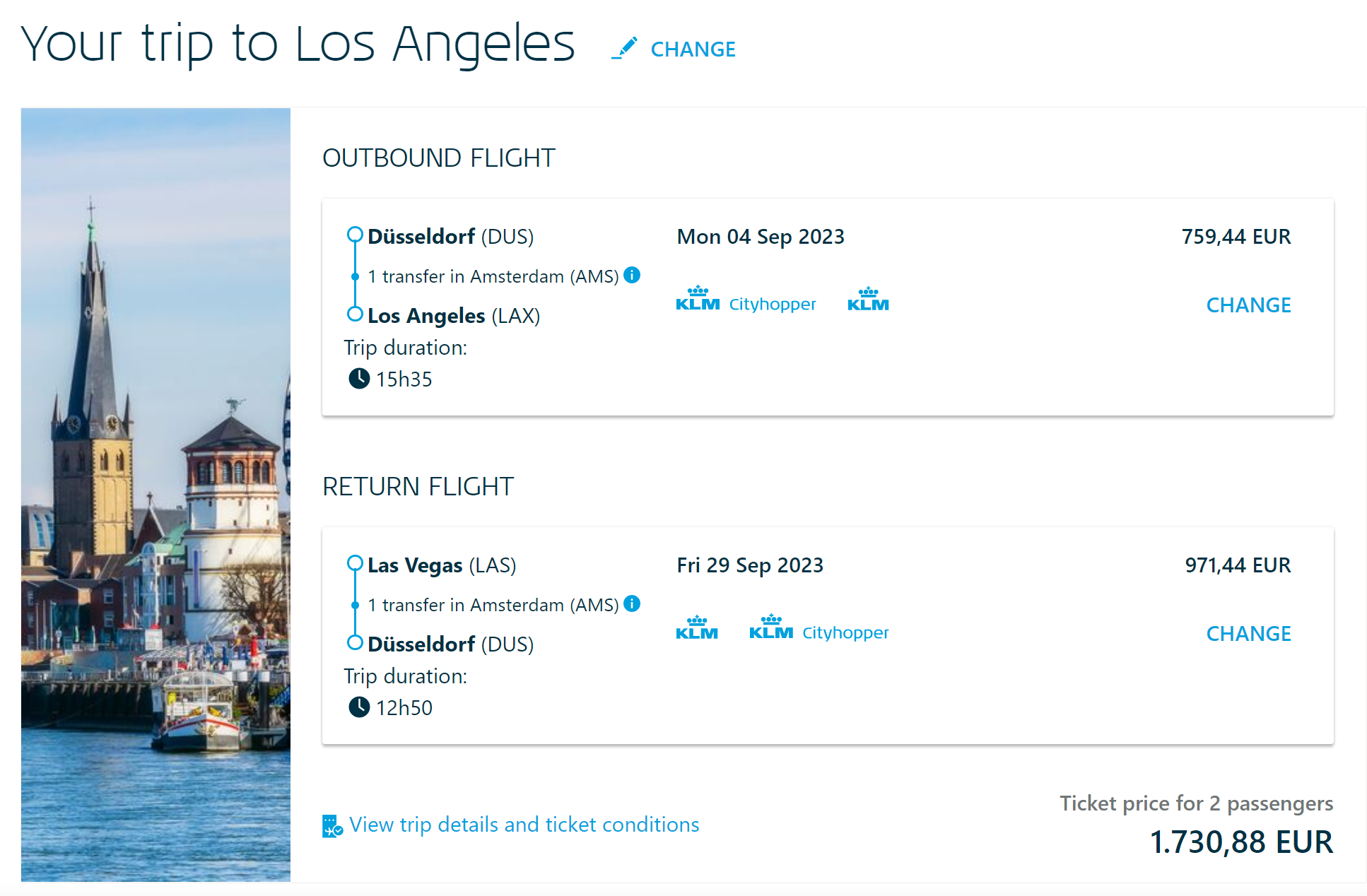Image resolution: width=1367 pixels, height=896 pixels.
Task: Click the Fri 29 Sep 2023 date
Action: tap(750, 565)
